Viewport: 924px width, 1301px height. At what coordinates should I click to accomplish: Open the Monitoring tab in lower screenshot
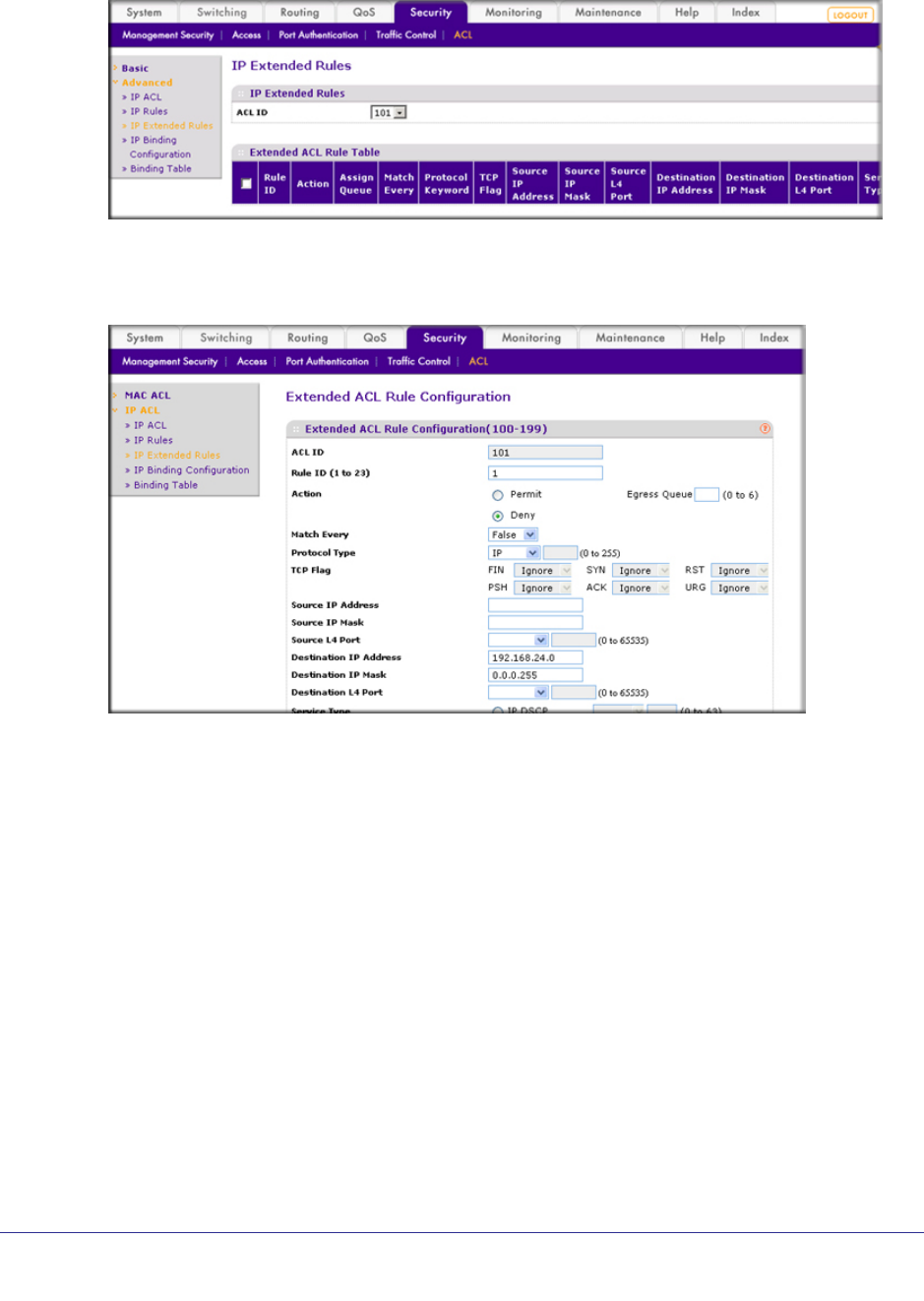pos(531,338)
